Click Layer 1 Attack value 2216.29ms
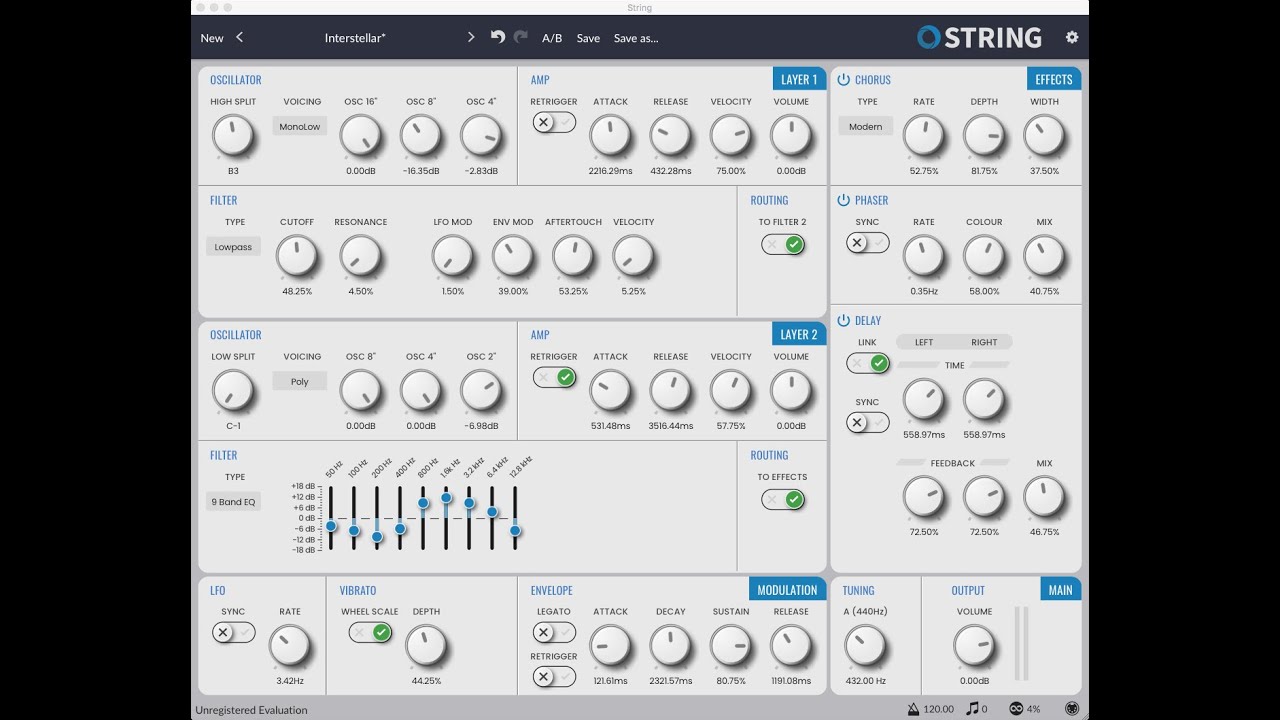The width and height of the screenshot is (1280, 720). [611, 171]
